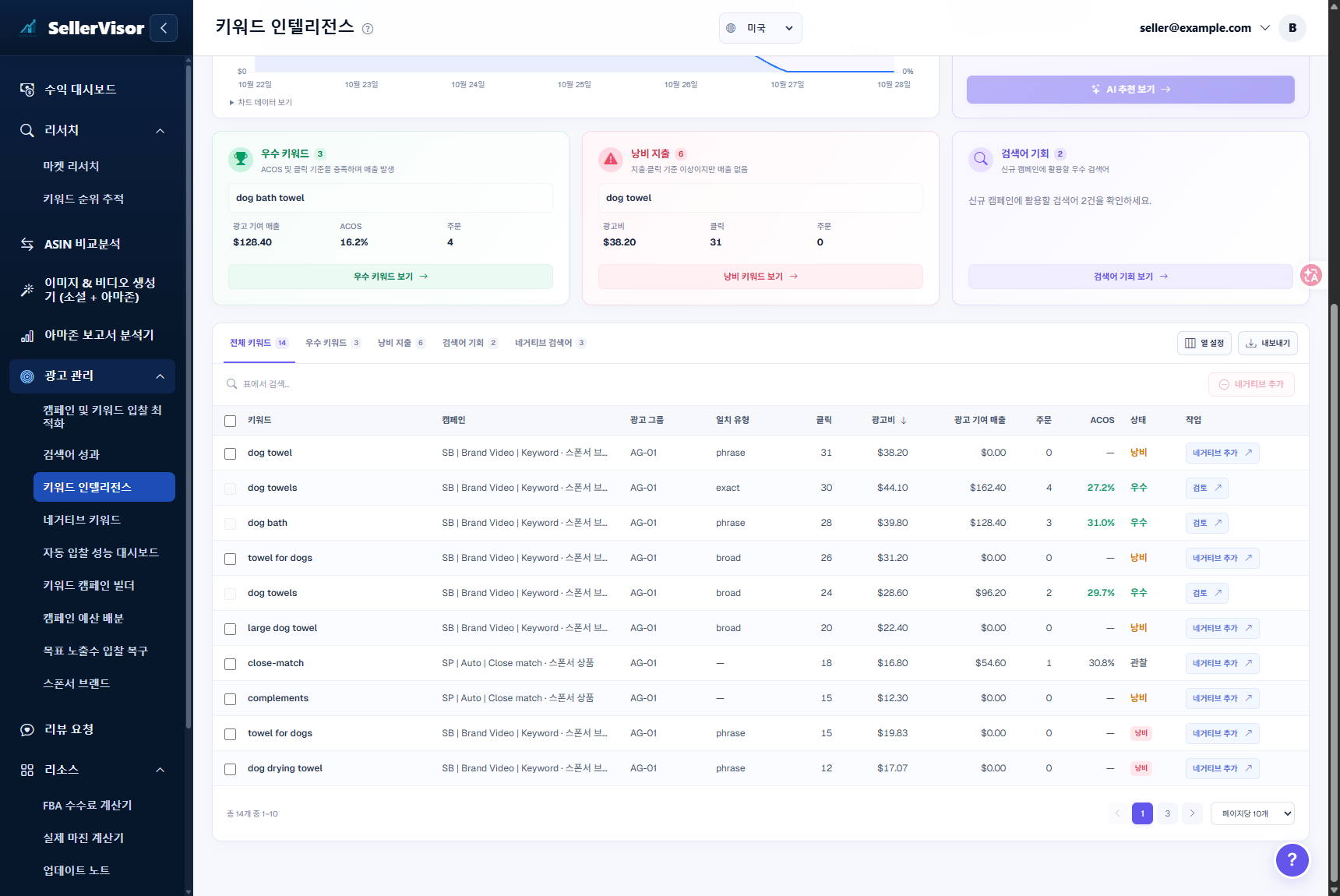
Task: Collapse the 리서치 sidebar section
Action: 160,131
